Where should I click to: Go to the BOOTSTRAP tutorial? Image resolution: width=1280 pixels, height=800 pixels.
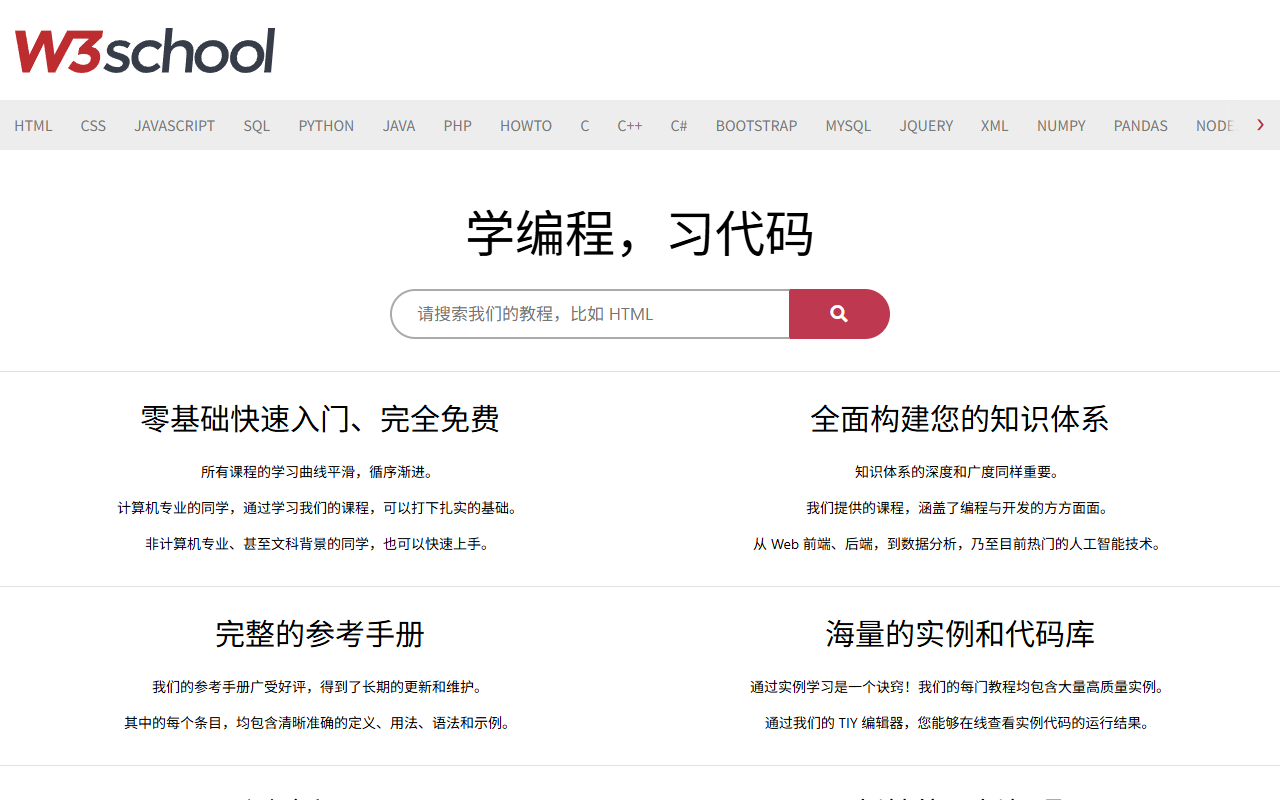[x=756, y=126]
